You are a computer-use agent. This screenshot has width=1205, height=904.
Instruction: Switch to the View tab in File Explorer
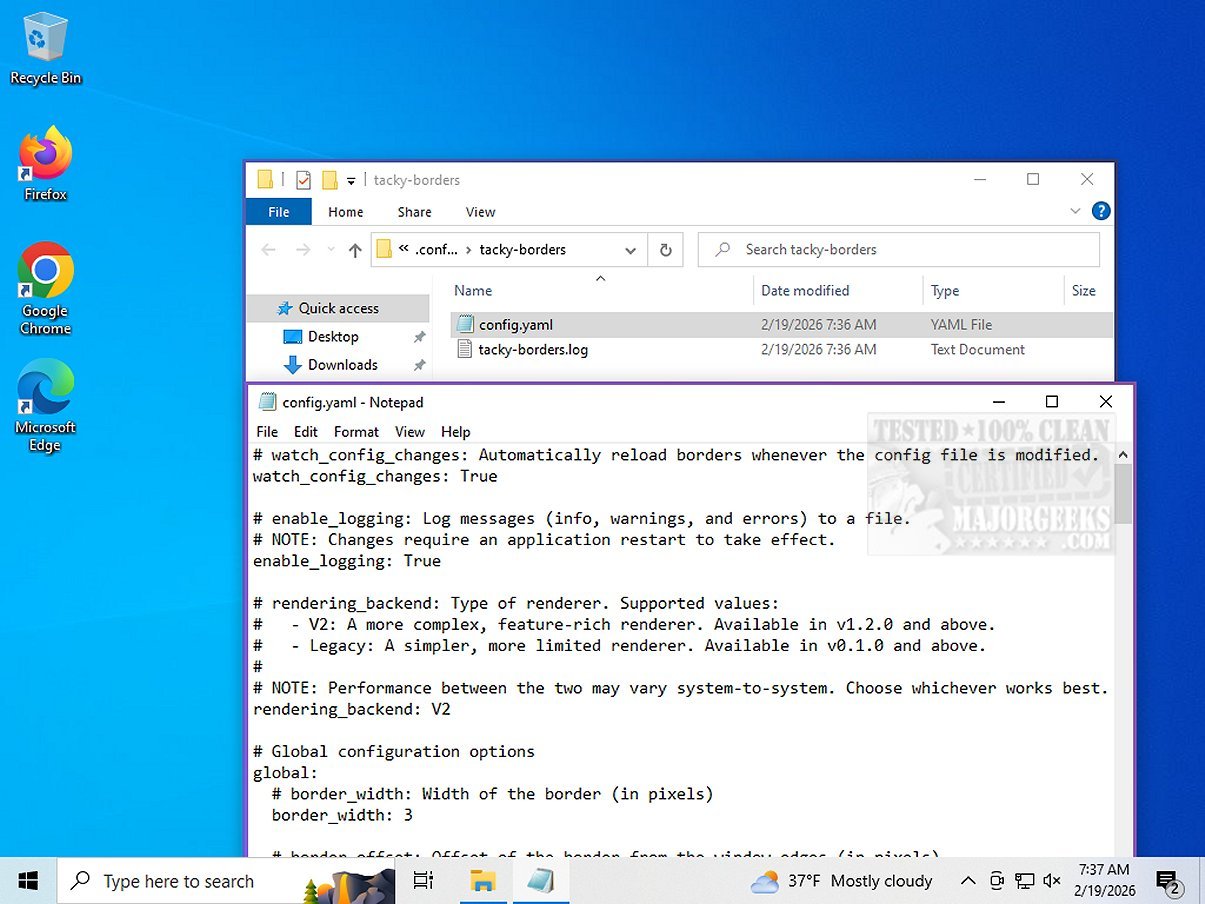(480, 212)
